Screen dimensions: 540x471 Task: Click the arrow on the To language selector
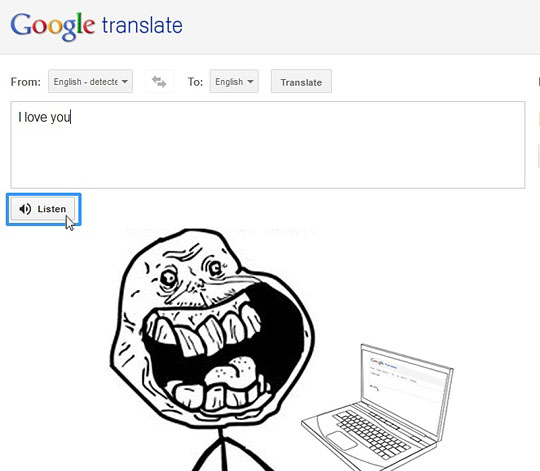[250, 82]
